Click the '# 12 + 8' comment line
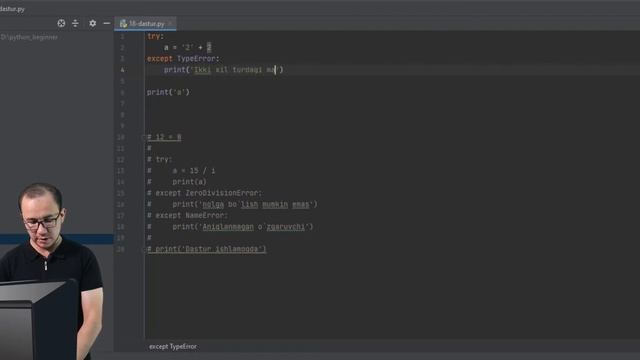 (164, 137)
